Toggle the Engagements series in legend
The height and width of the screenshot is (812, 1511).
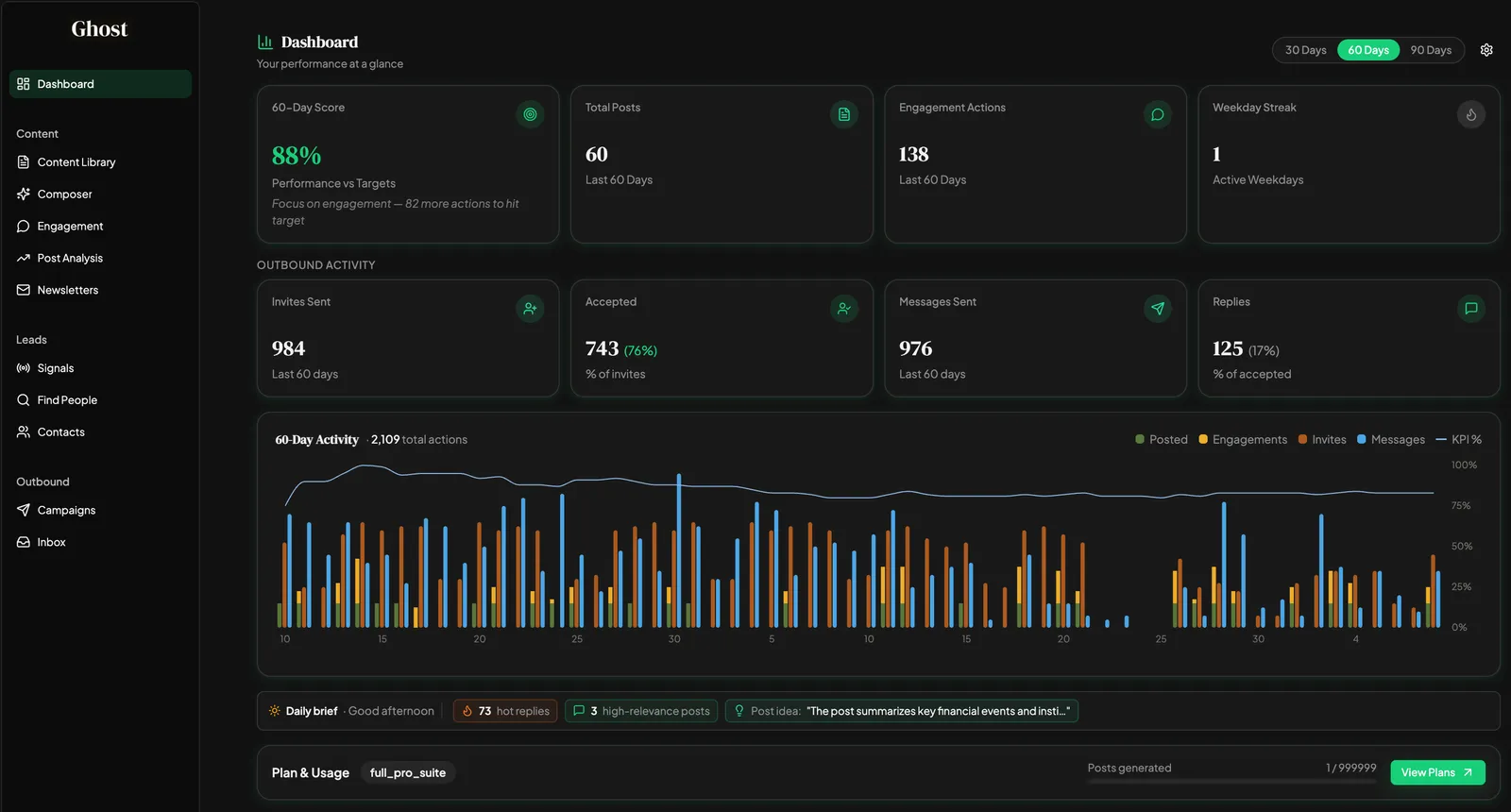(1243, 440)
